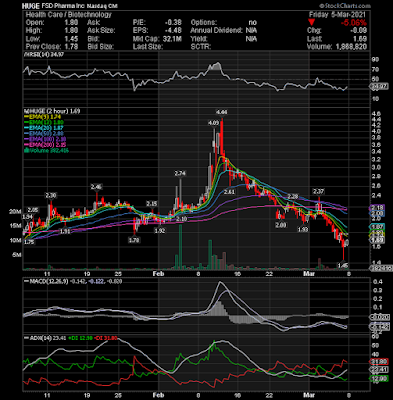The image size is (393, 400).
Task: Click the 90 level on RSI axis
Action: click(376, 59)
